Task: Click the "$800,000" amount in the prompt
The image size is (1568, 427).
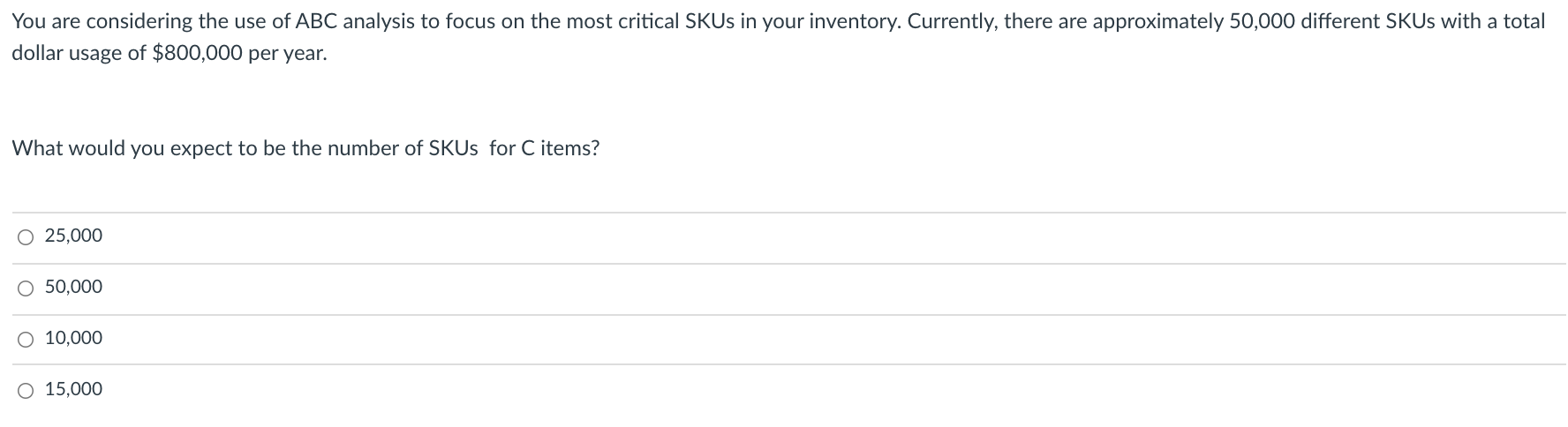Action: [x=198, y=53]
